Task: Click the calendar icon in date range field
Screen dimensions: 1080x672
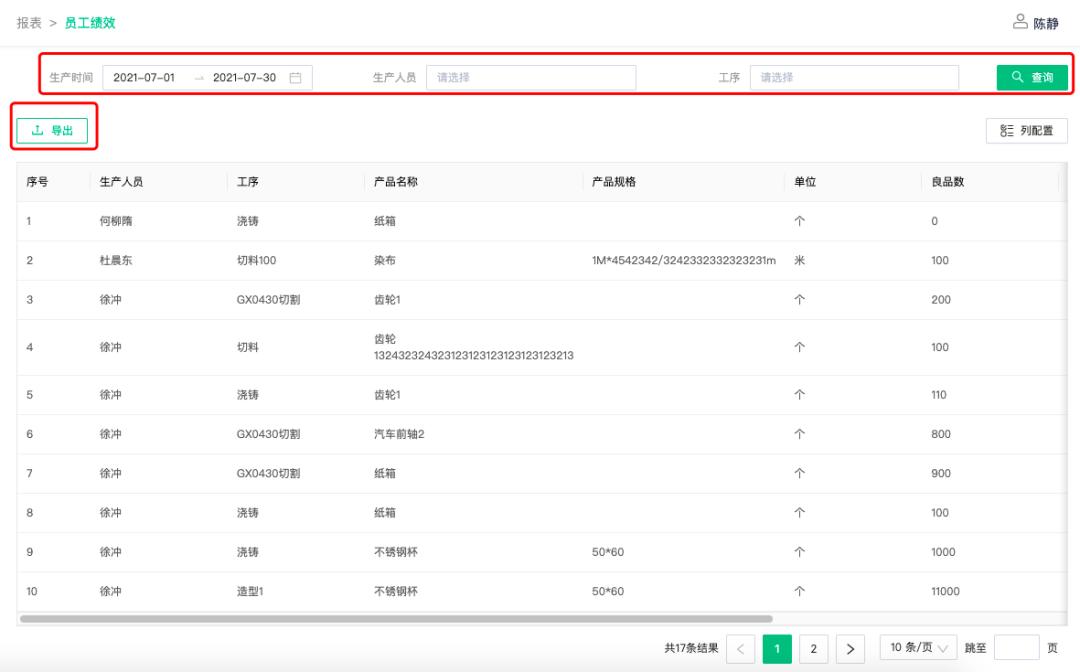Action: click(x=295, y=78)
